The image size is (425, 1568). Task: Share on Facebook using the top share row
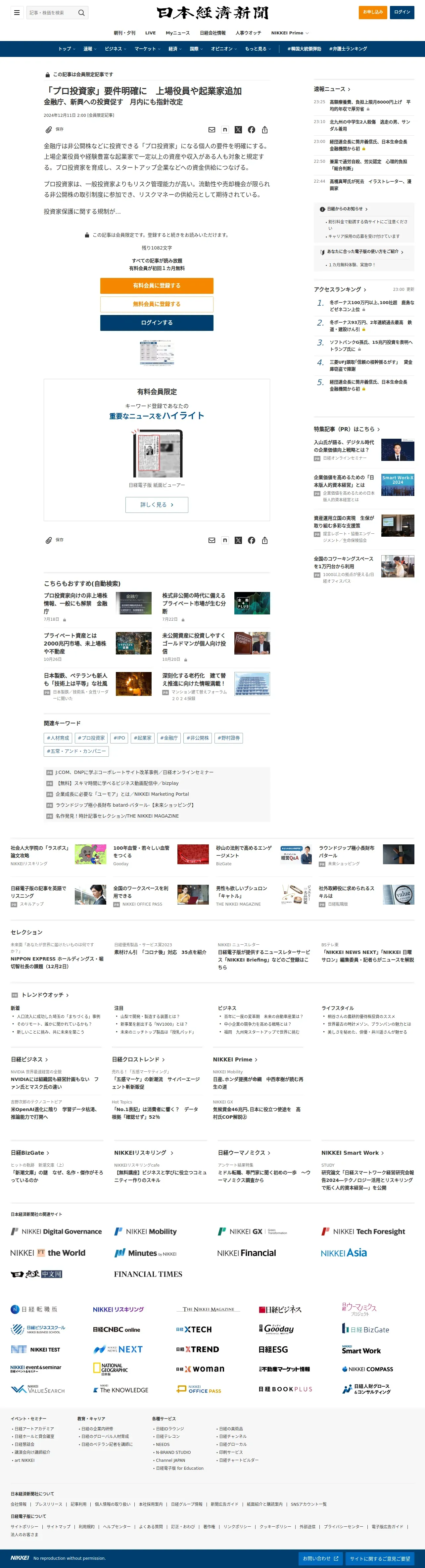252,130
